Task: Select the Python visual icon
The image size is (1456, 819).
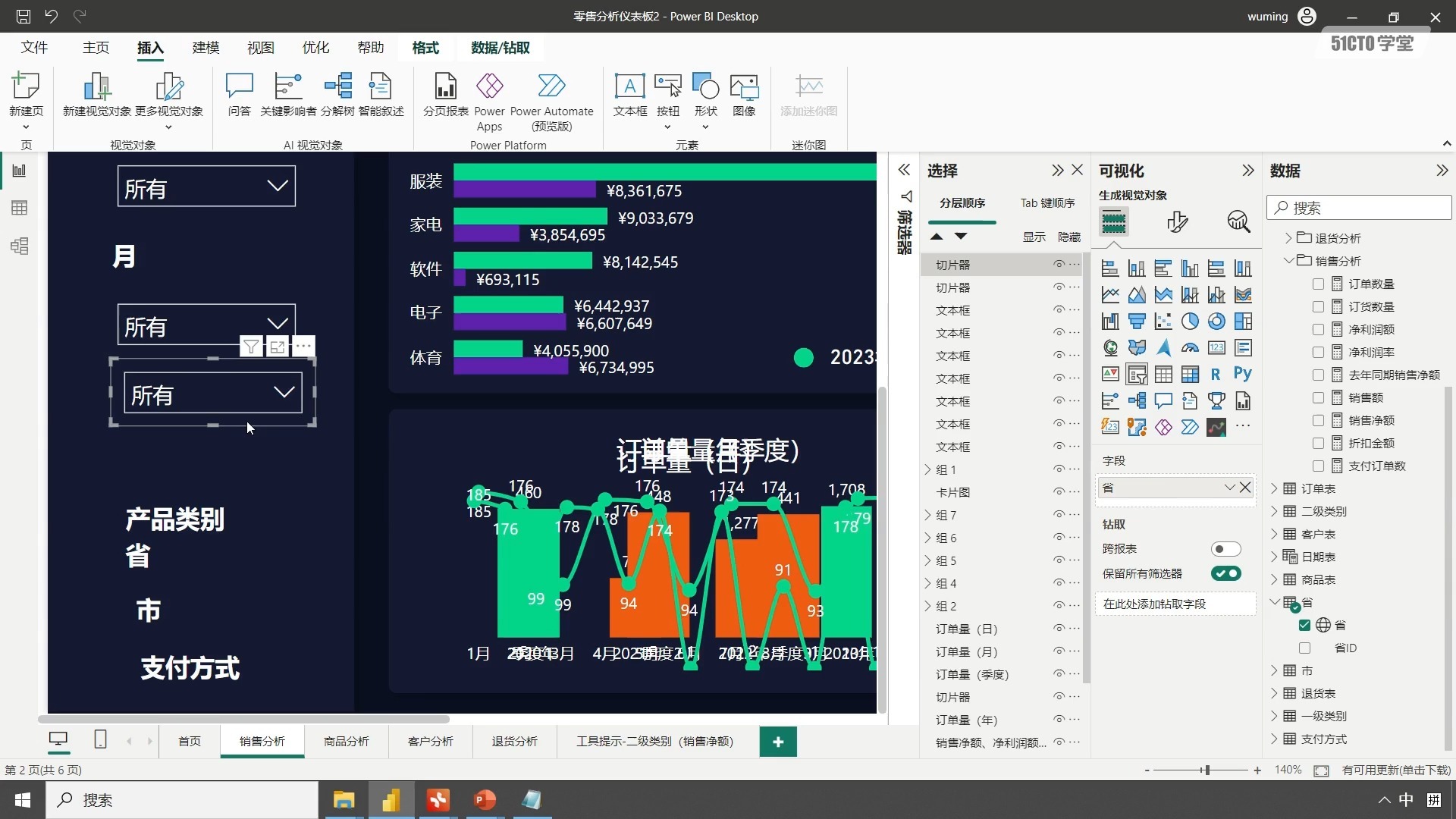Action: pos(1242,374)
